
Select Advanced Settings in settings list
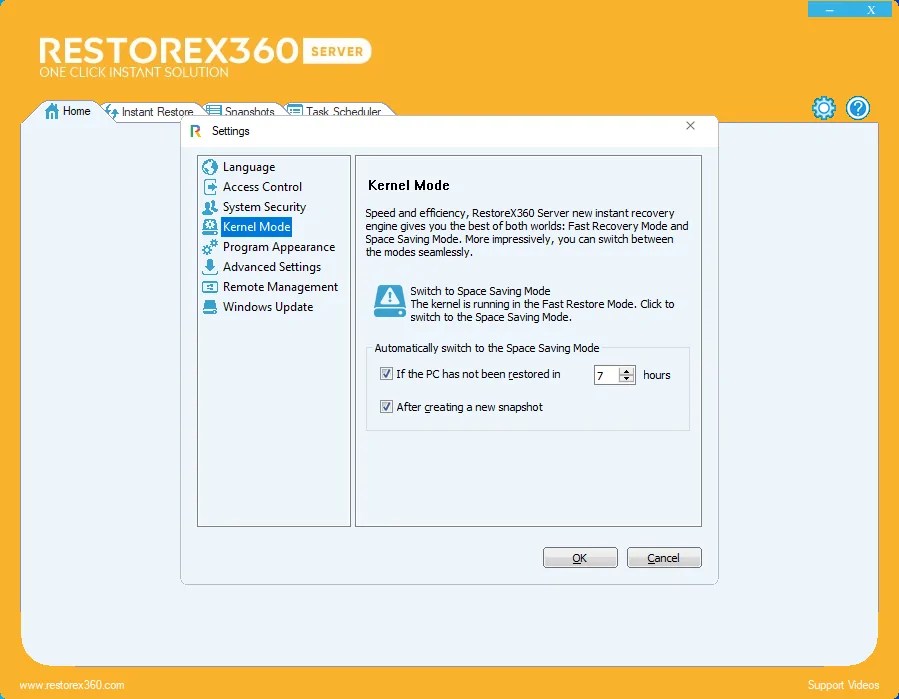[272, 267]
